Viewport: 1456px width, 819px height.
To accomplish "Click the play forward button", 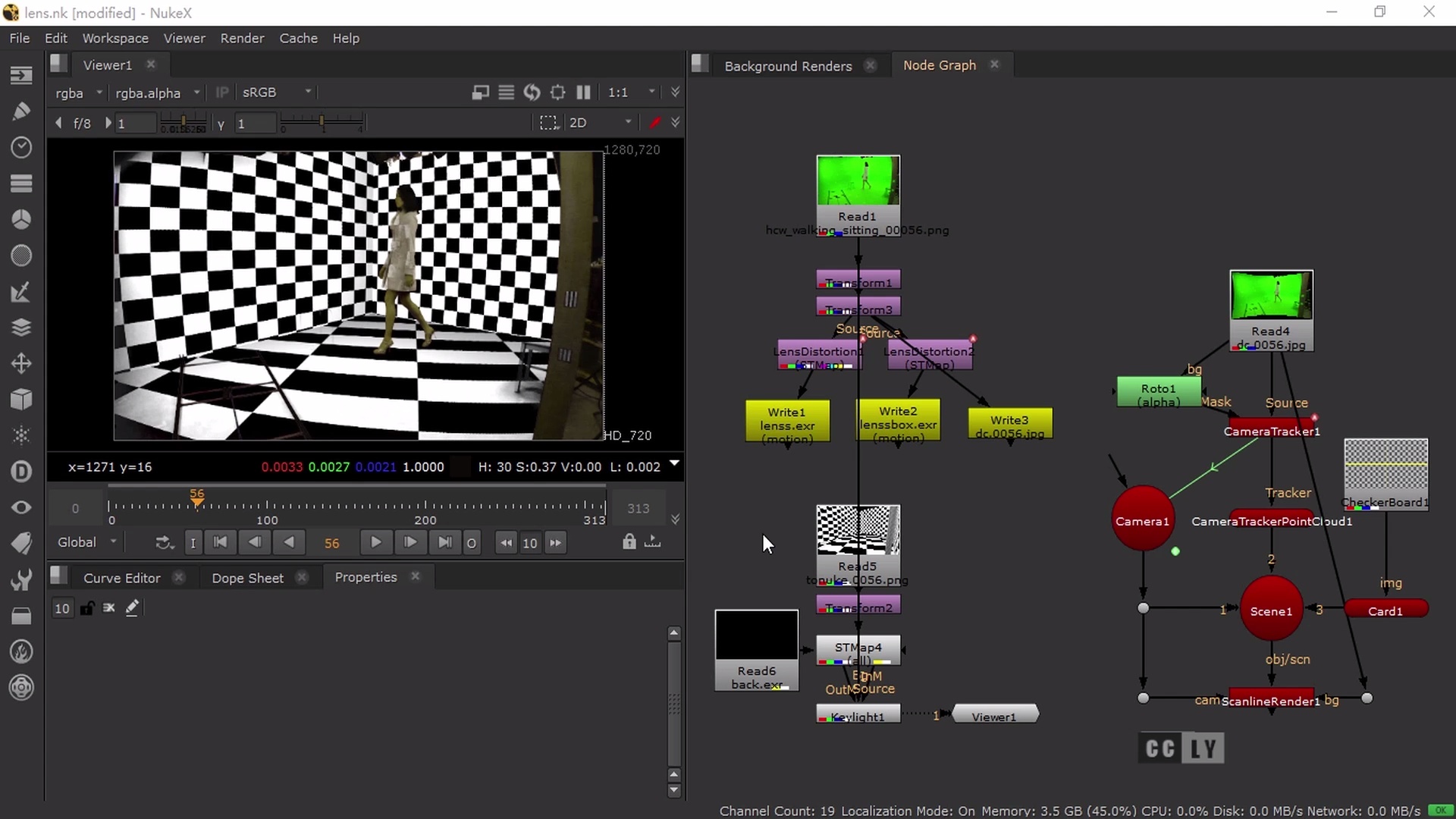I will [375, 542].
